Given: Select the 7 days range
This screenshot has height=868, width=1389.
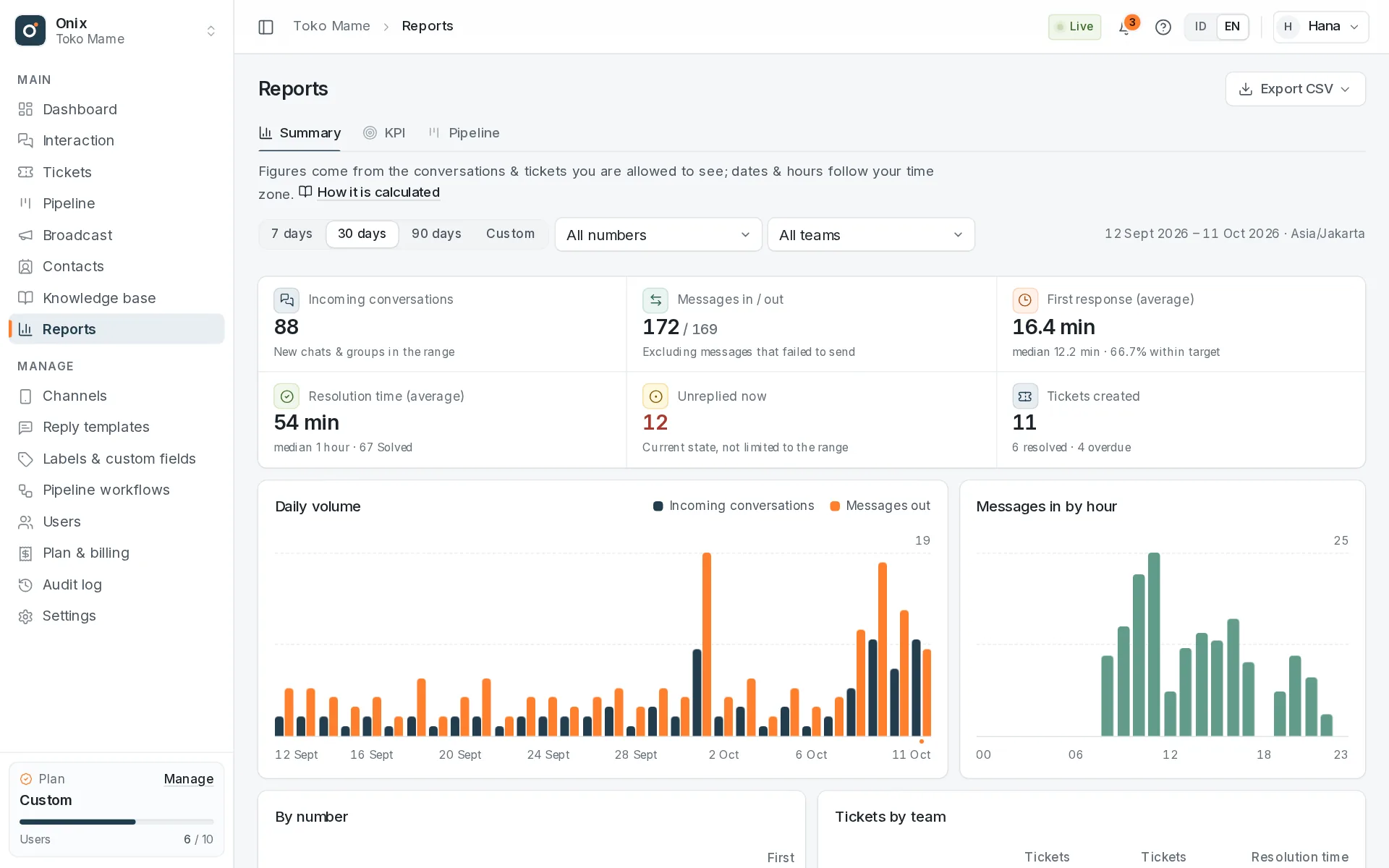Looking at the screenshot, I should pos(292,234).
